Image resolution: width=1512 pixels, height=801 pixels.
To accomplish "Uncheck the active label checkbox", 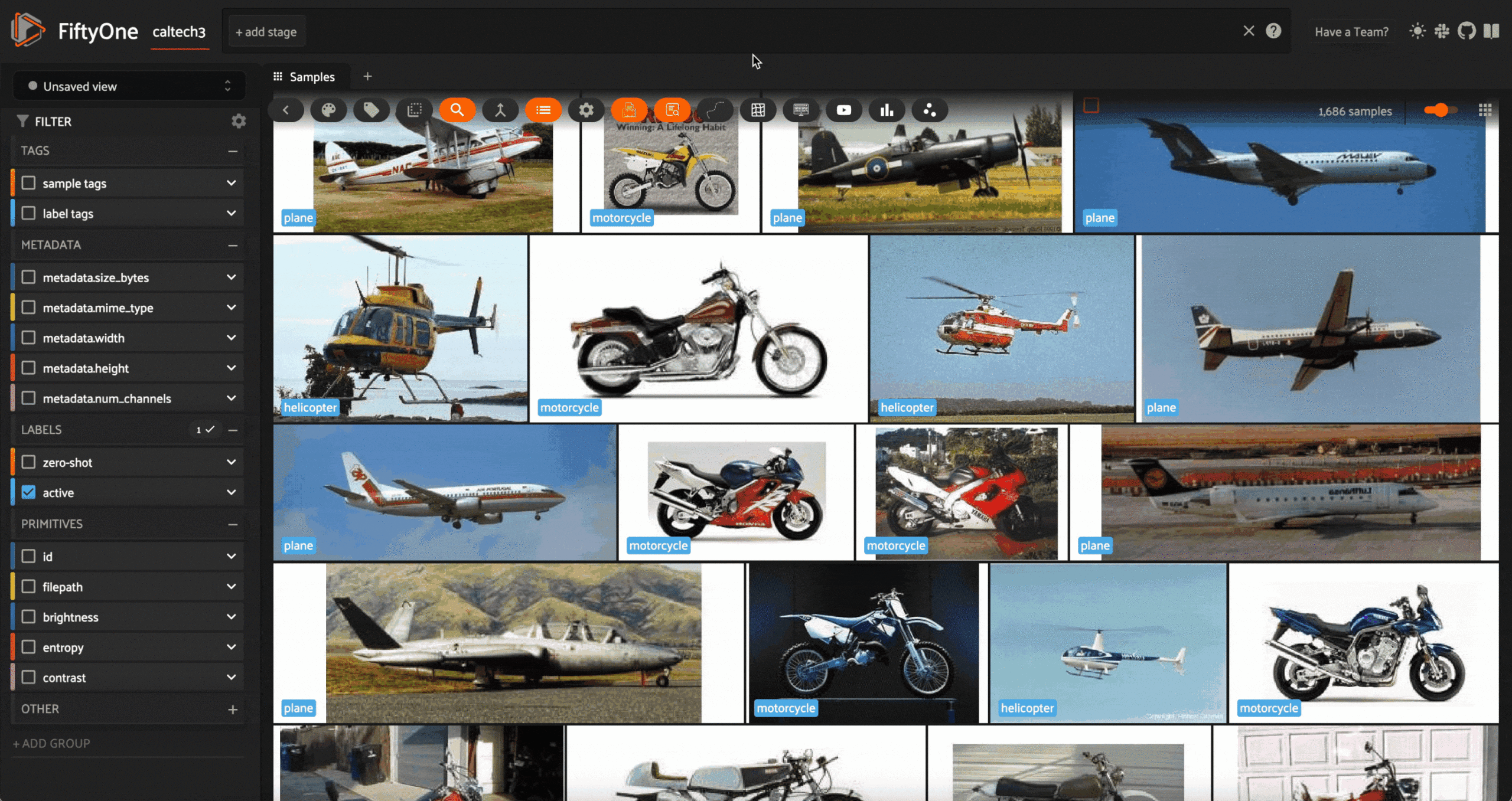I will coord(28,492).
